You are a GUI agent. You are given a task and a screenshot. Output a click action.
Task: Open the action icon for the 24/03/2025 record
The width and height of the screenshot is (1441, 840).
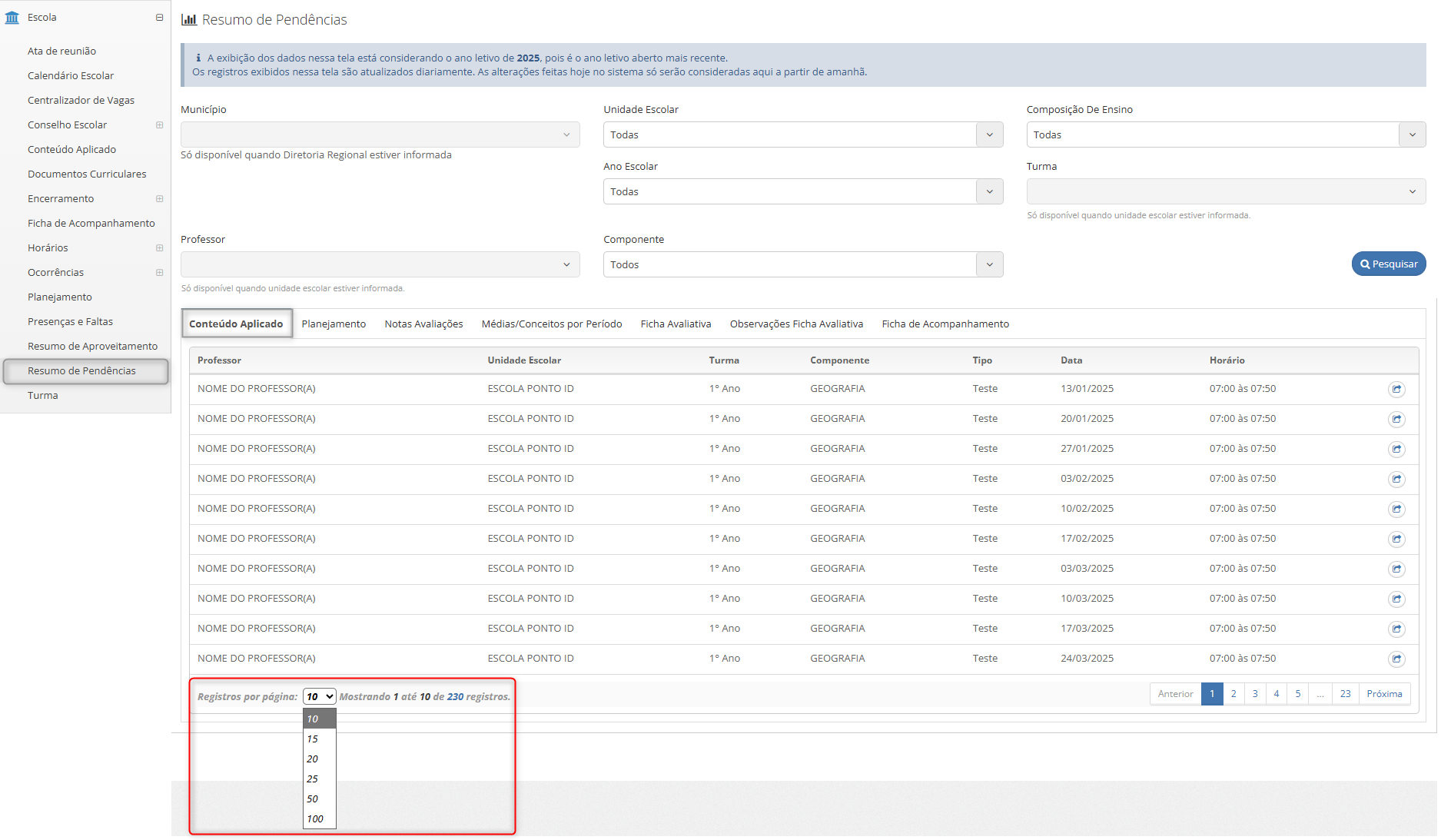point(1396,659)
